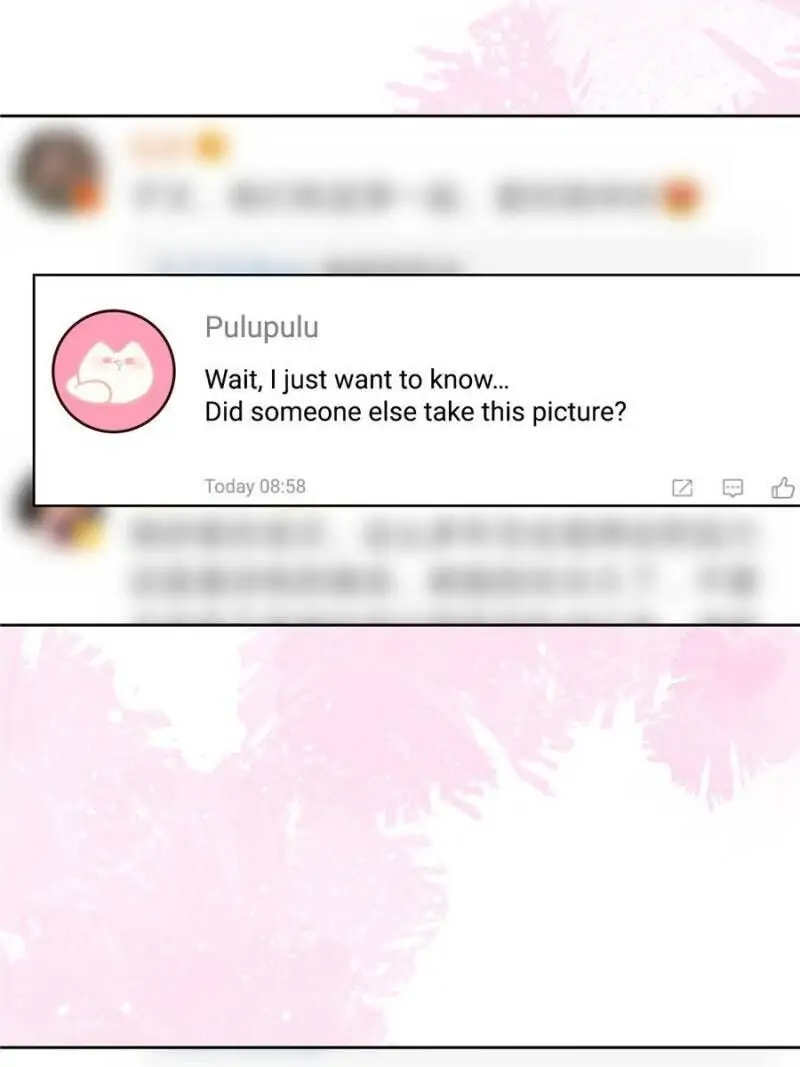Screen dimensions: 800x1067
Task: Open the blurred brown avatar of the top comment
Action: [x=58, y=170]
